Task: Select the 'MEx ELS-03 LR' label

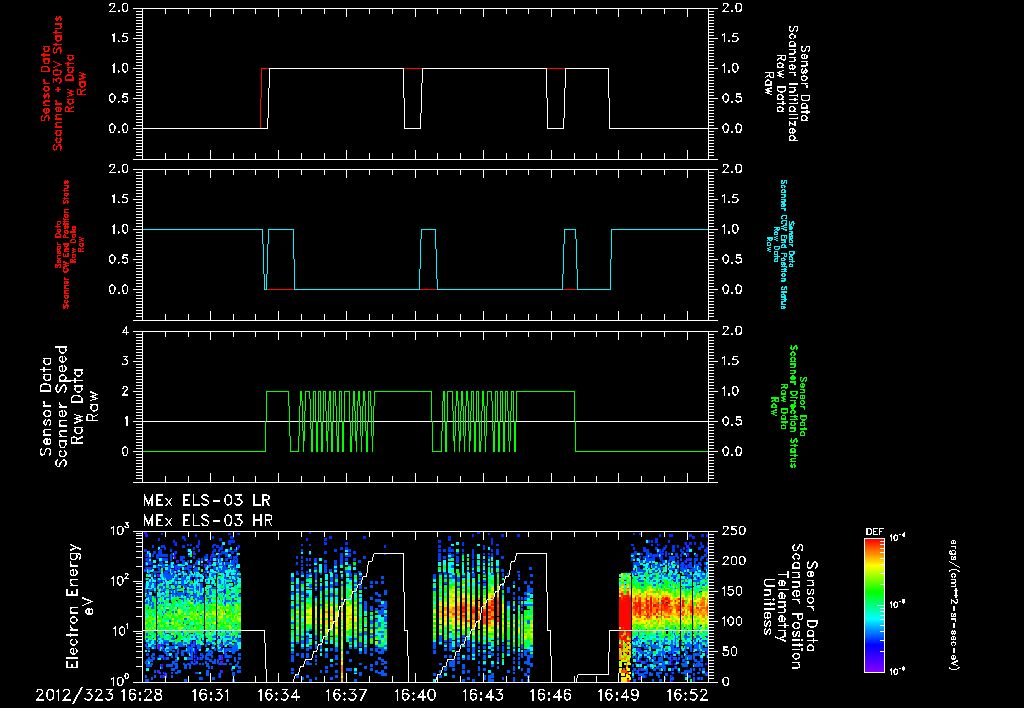Action: [206, 501]
